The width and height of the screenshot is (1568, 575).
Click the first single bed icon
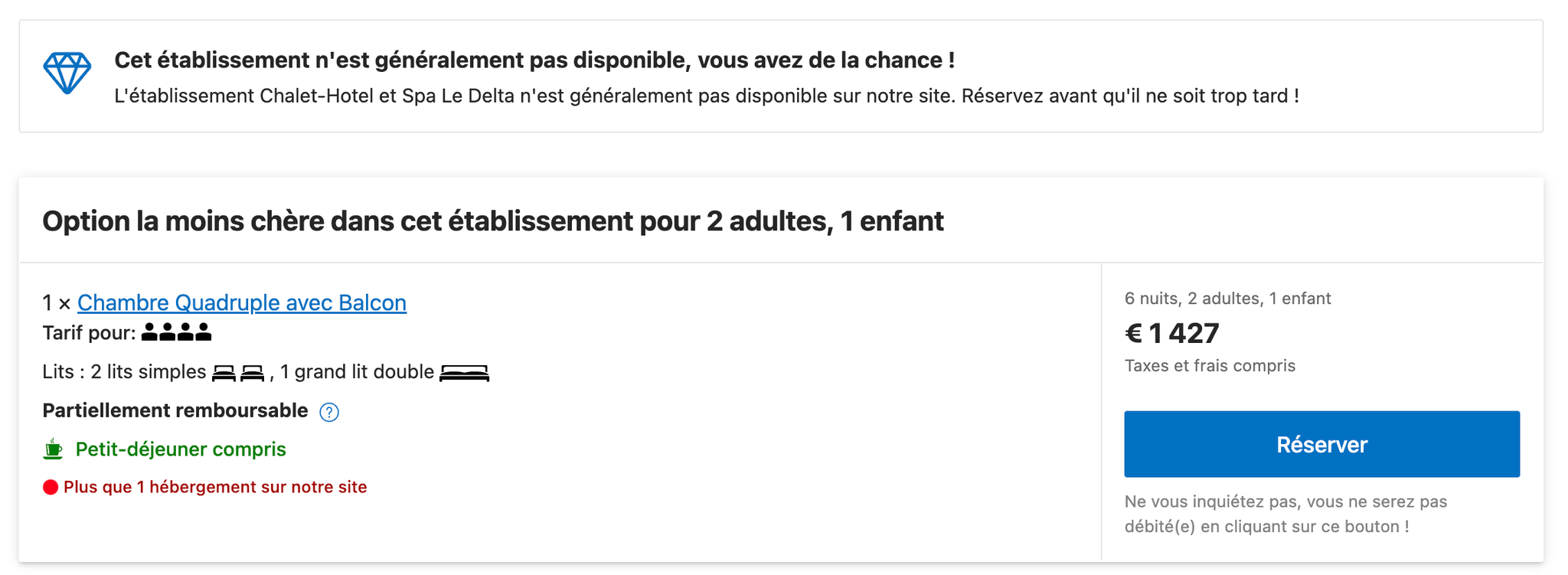point(224,373)
